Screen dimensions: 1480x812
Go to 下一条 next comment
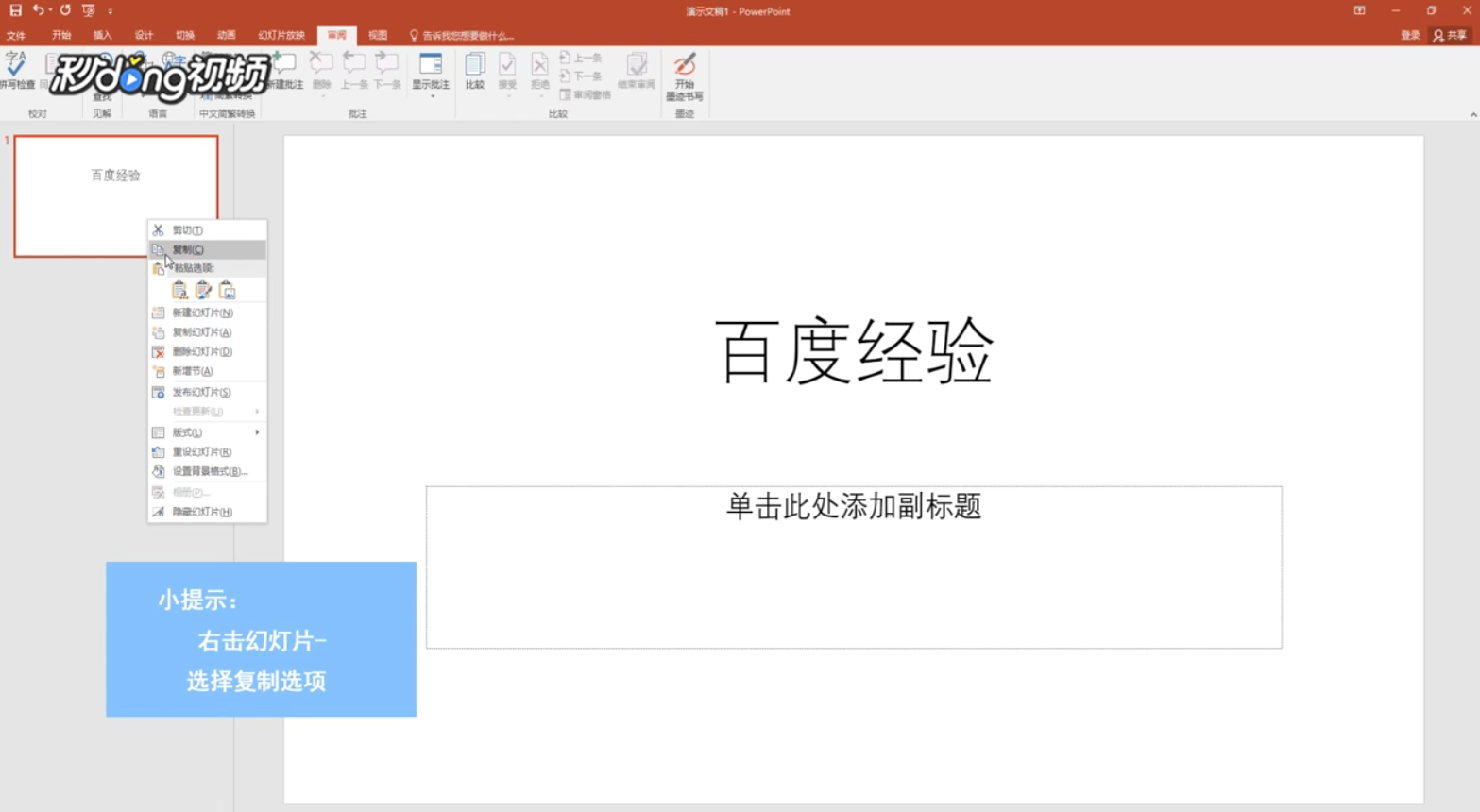pos(387,72)
